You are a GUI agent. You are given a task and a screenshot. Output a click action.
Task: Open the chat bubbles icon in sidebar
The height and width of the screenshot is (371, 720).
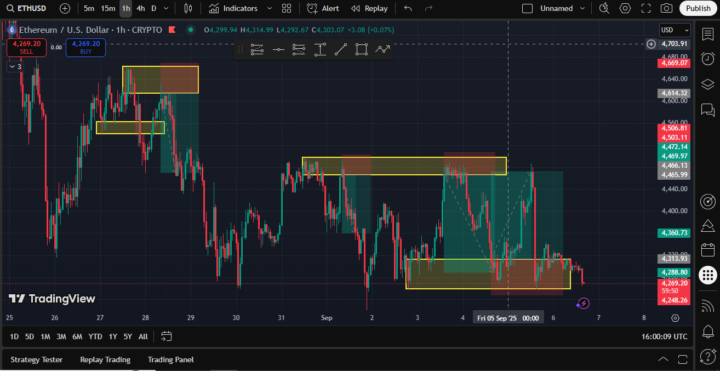tap(707, 109)
